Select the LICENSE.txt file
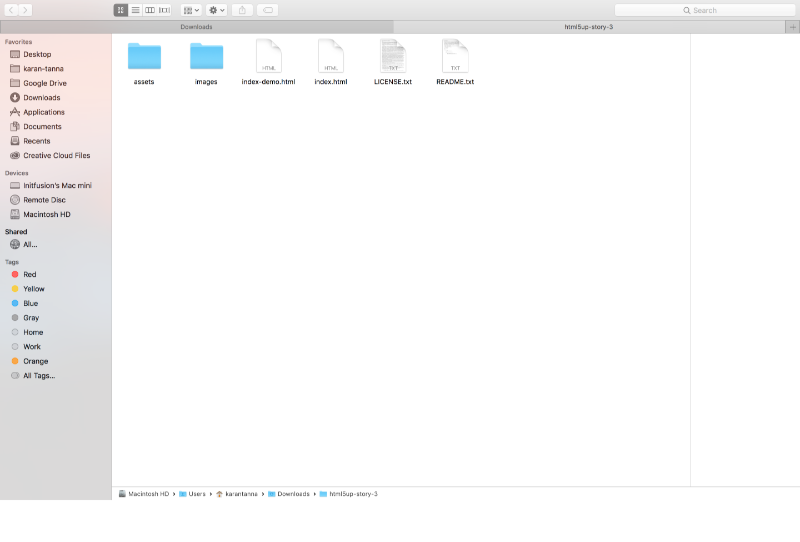The height and width of the screenshot is (542, 800). (x=393, y=62)
